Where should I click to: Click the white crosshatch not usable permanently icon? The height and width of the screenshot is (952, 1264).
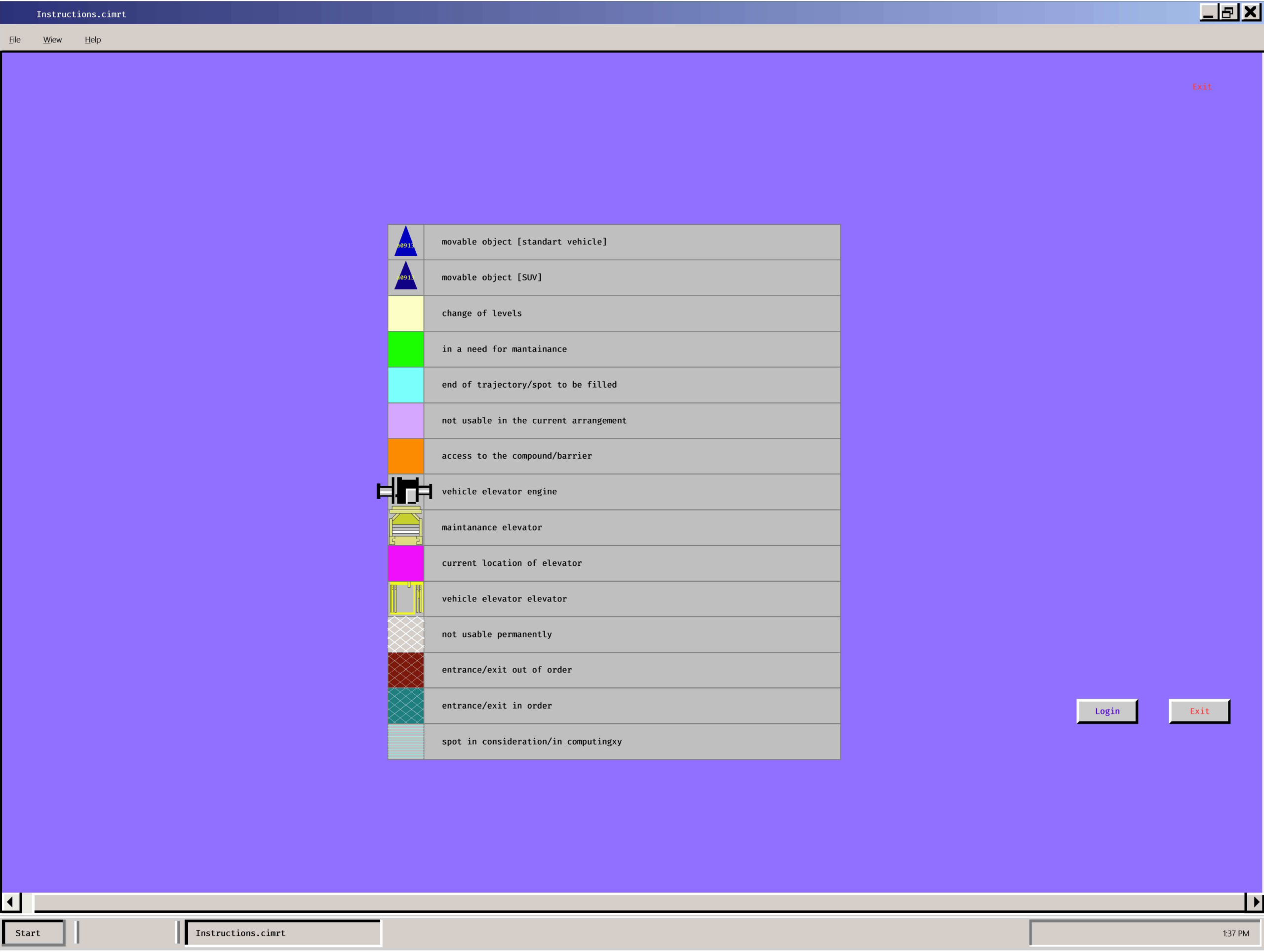[x=406, y=635]
